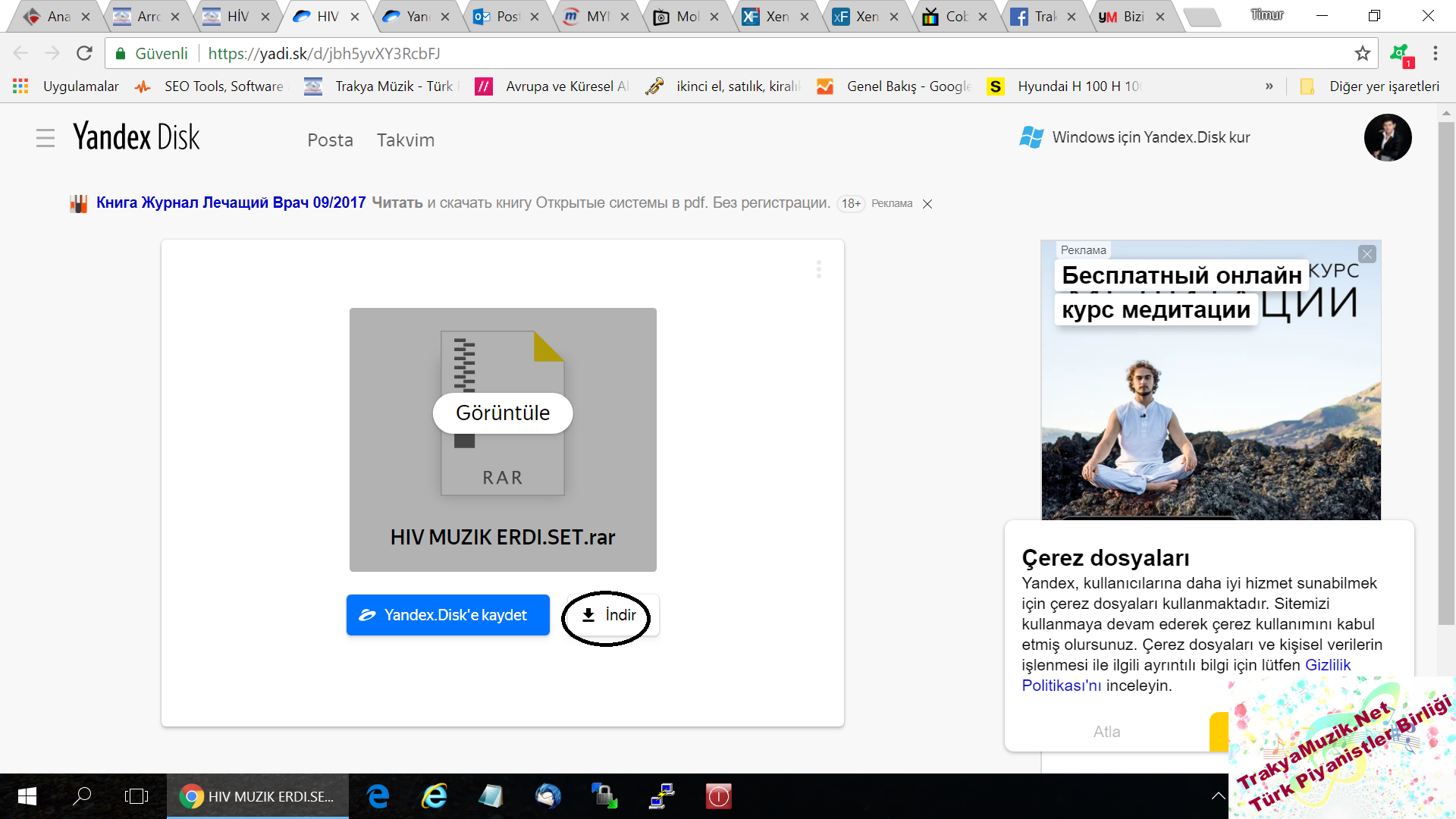1456x819 pixels.
Task: Open the Takvim navigation link
Action: coord(406,140)
